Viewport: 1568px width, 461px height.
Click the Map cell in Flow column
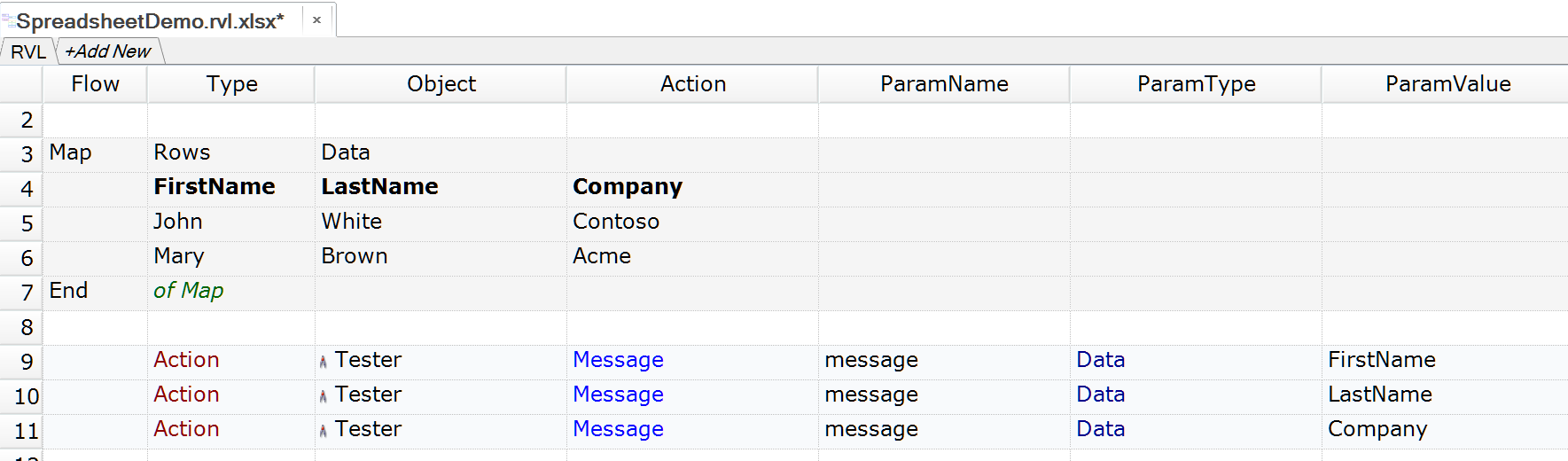coord(71,152)
